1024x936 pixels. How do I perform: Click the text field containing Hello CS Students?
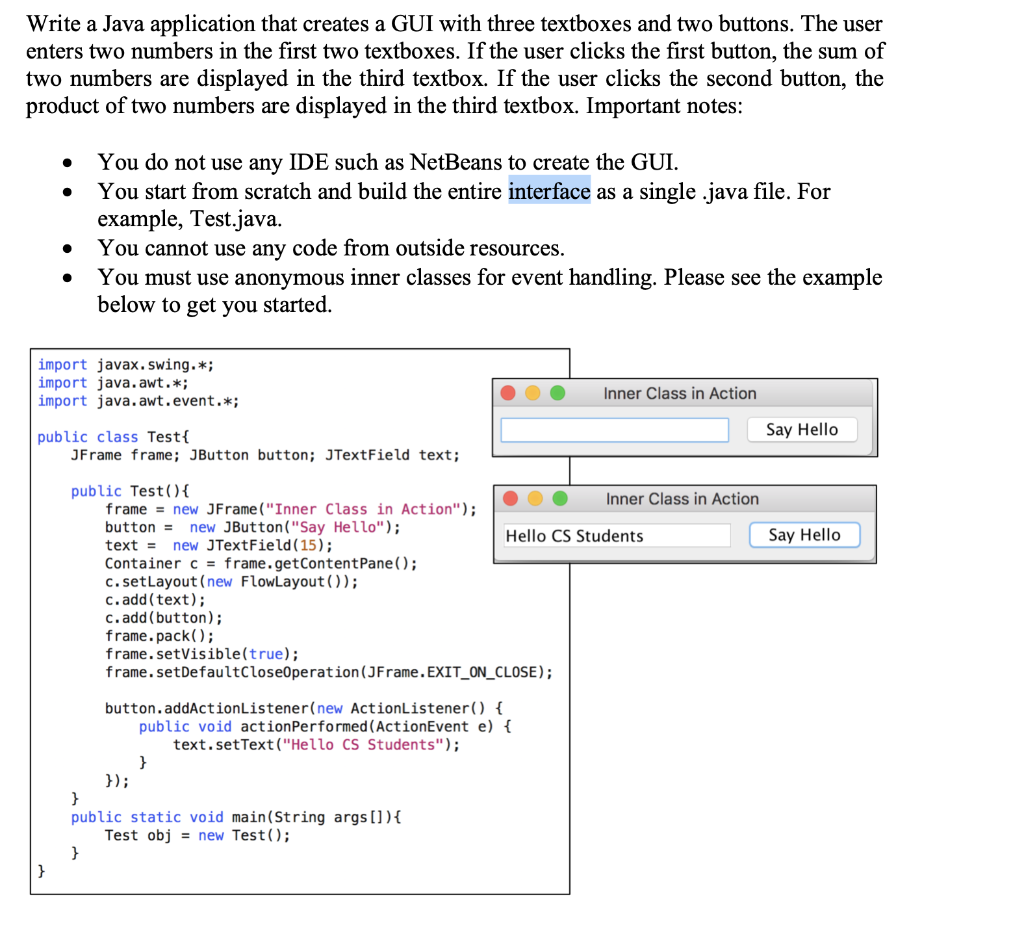click(616, 536)
